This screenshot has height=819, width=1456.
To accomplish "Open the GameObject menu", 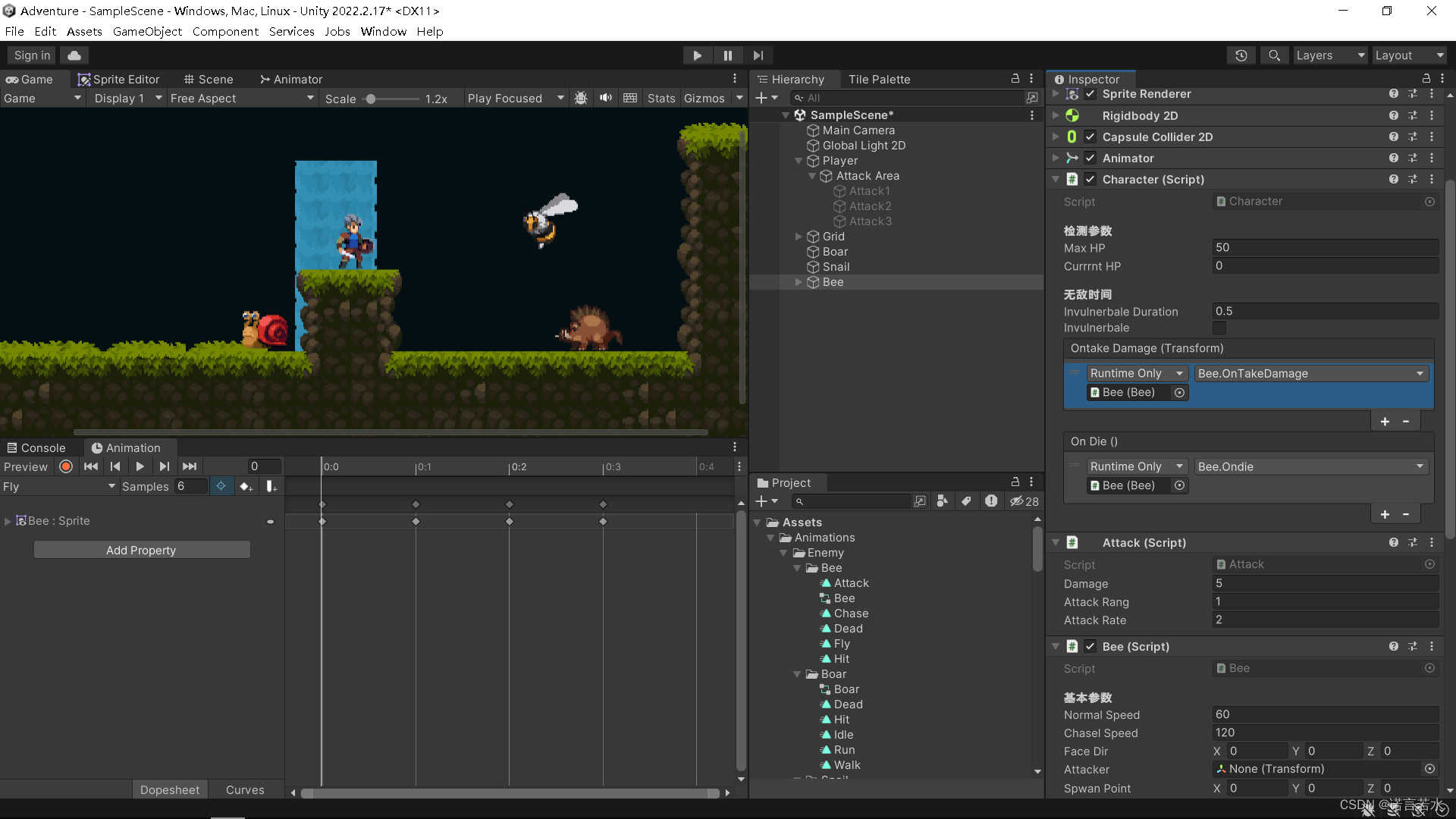I will click(147, 31).
